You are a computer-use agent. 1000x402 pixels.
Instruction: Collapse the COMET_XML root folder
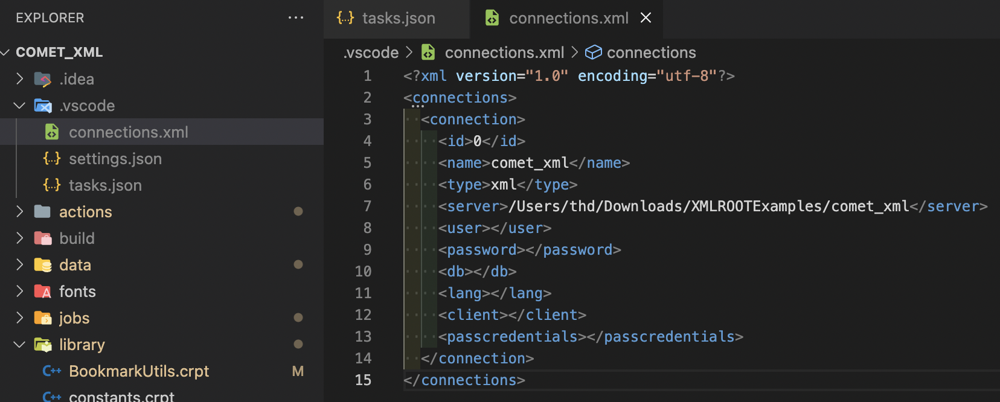coord(6,52)
